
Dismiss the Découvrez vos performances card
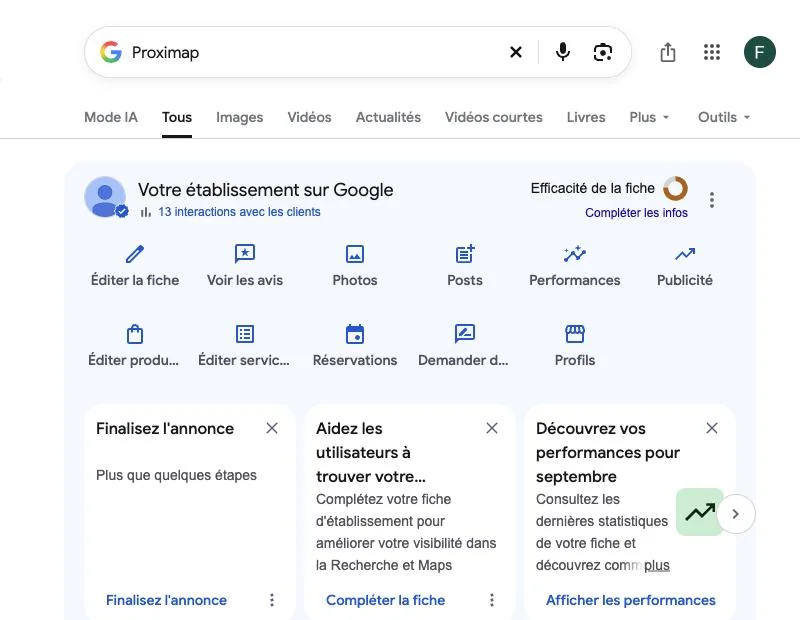(712, 428)
